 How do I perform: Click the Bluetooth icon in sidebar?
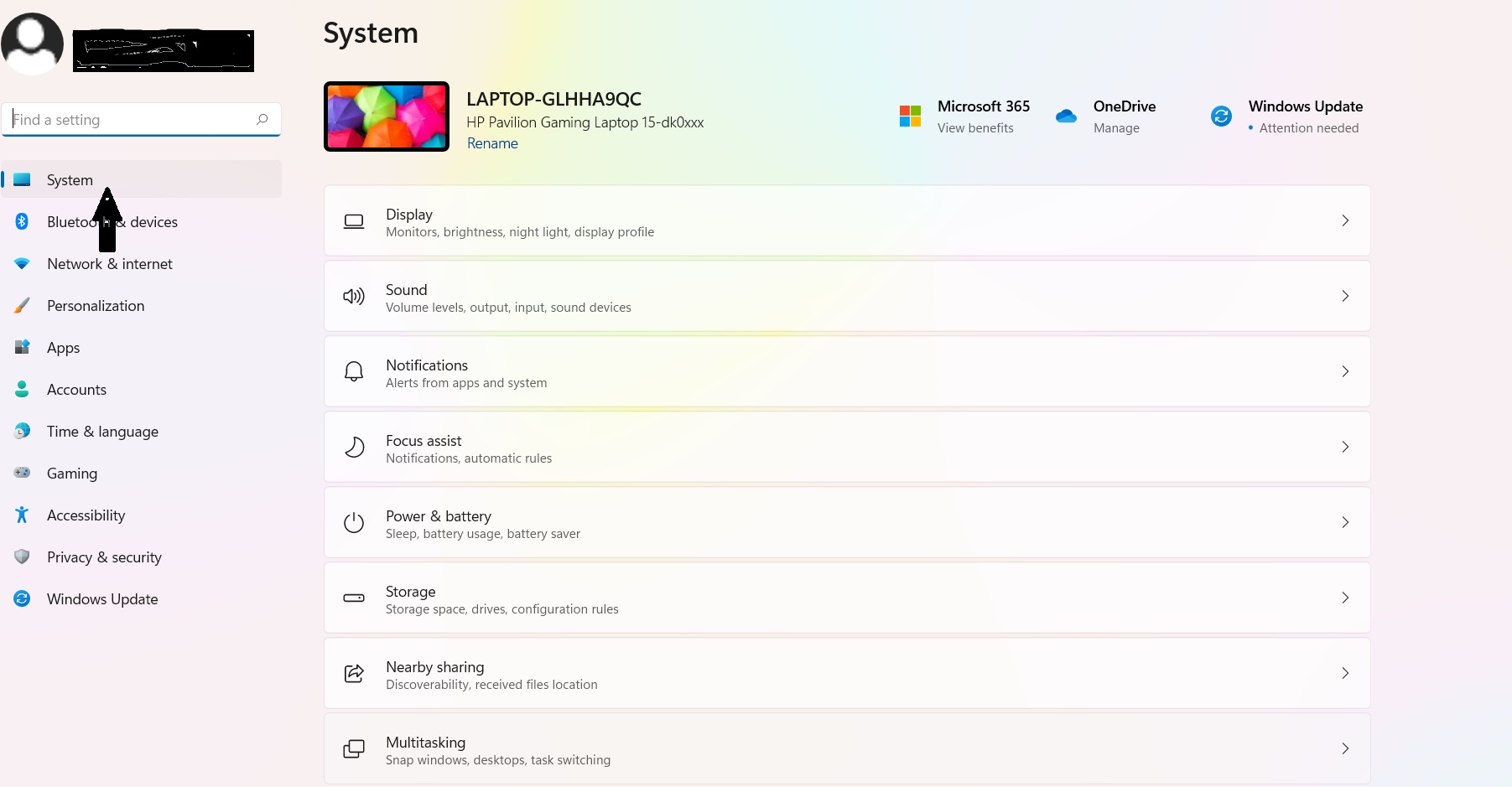(22, 221)
